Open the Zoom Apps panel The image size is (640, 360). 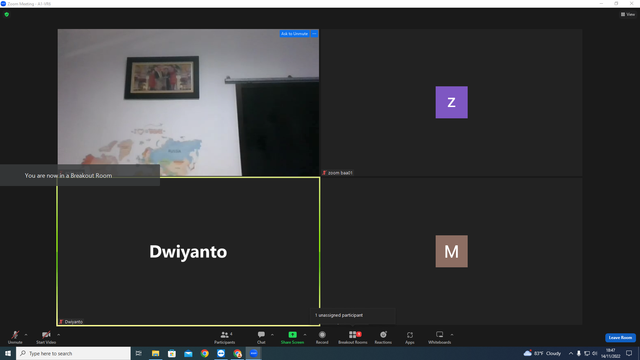pyautogui.click(x=410, y=337)
